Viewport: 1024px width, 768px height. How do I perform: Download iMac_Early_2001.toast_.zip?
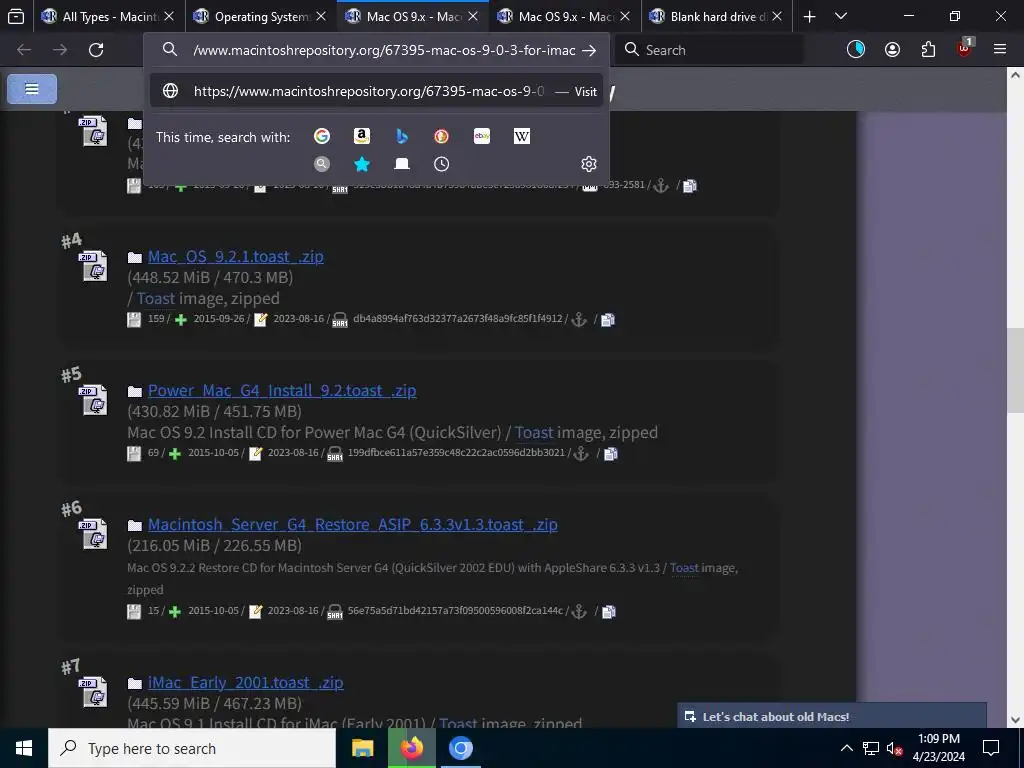click(x=246, y=682)
